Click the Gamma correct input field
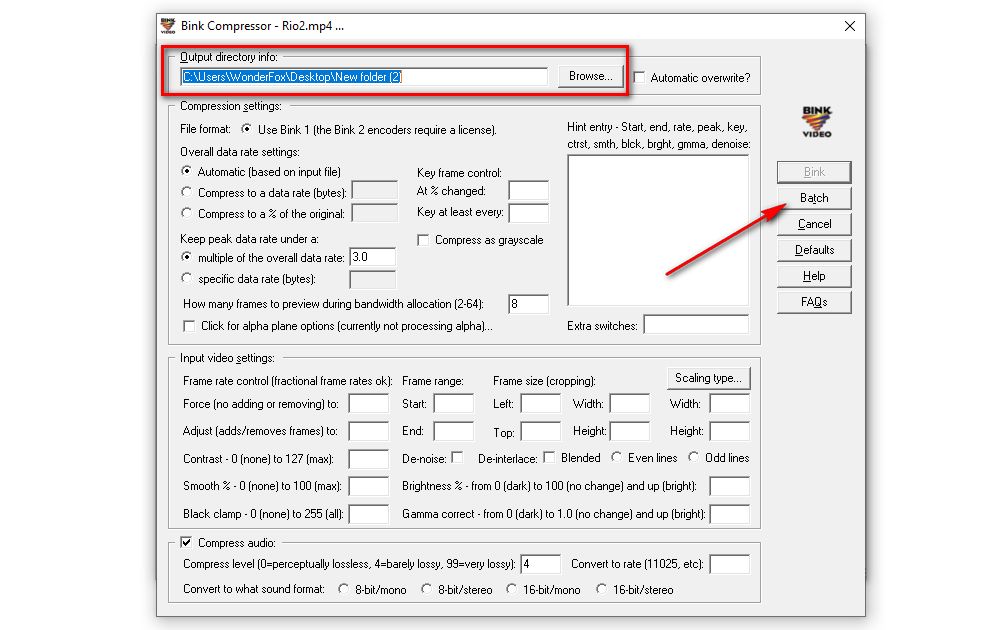The image size is (1000, 630). (x=730, y=514)
